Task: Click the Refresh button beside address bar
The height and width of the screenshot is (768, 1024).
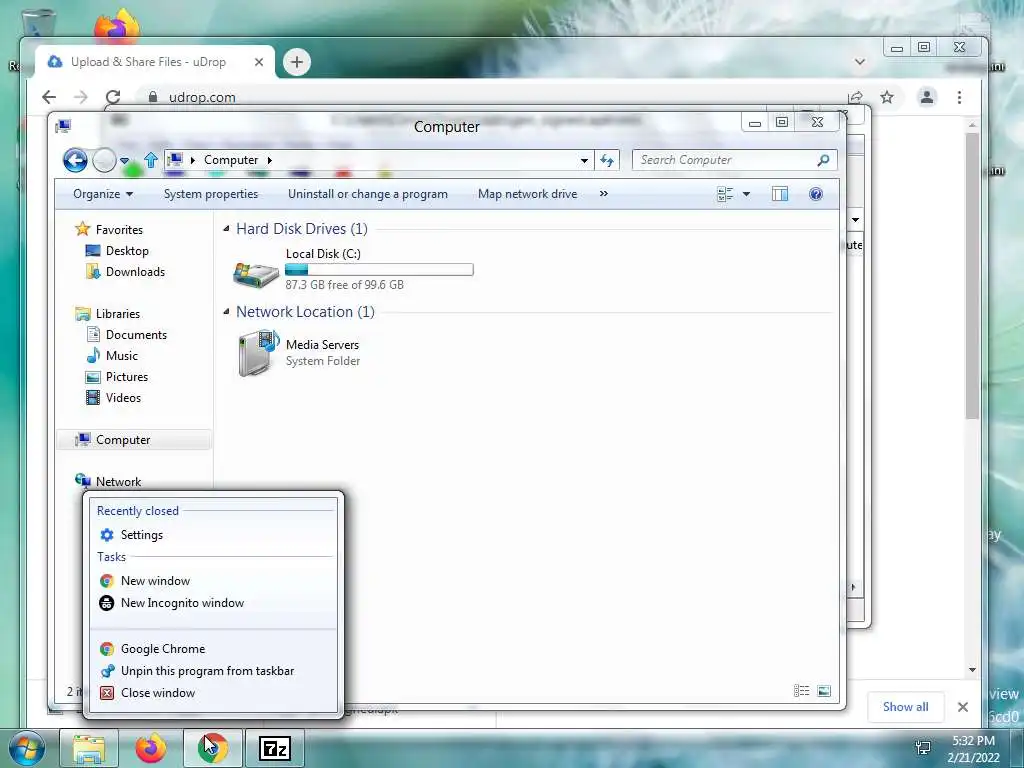Action: [607, 160]
